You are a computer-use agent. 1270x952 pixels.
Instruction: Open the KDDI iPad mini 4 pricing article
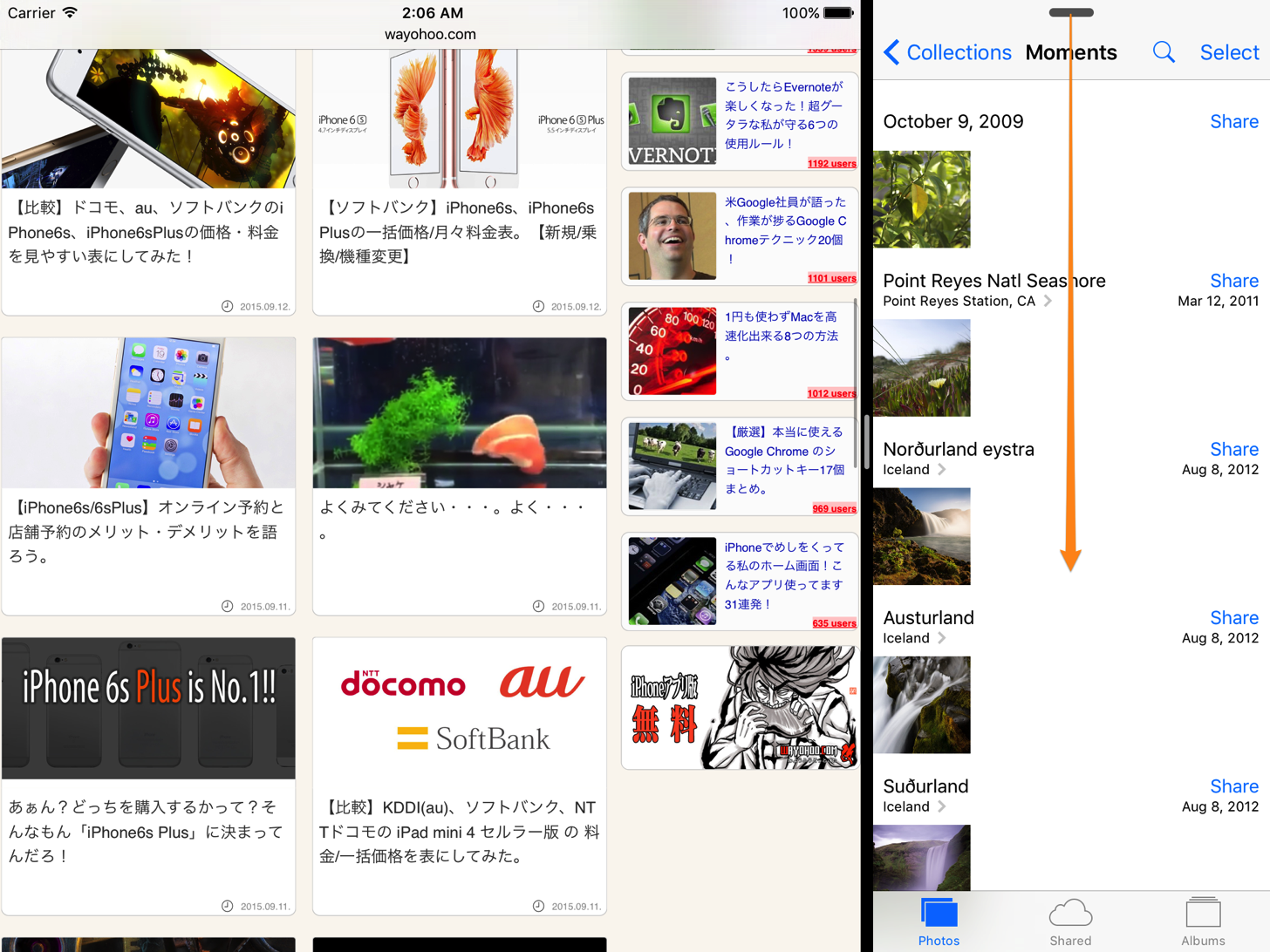click(x=459, y=832)
